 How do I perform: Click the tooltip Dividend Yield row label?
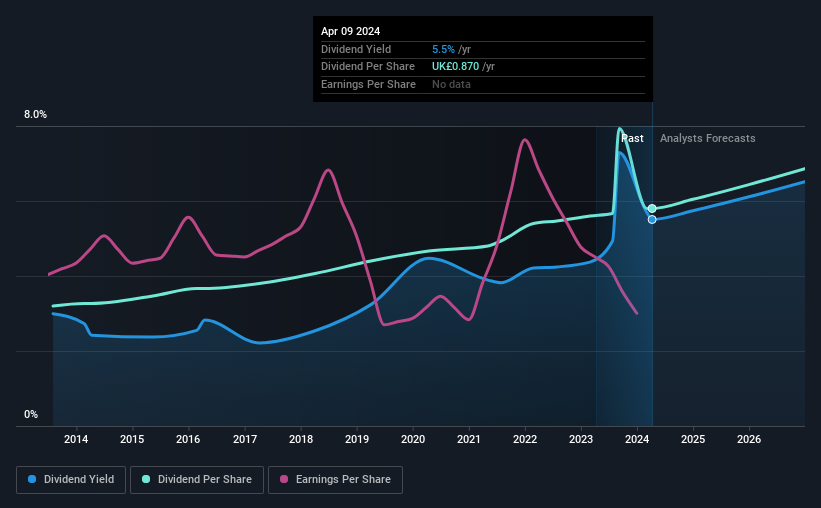tap(356, 49)
